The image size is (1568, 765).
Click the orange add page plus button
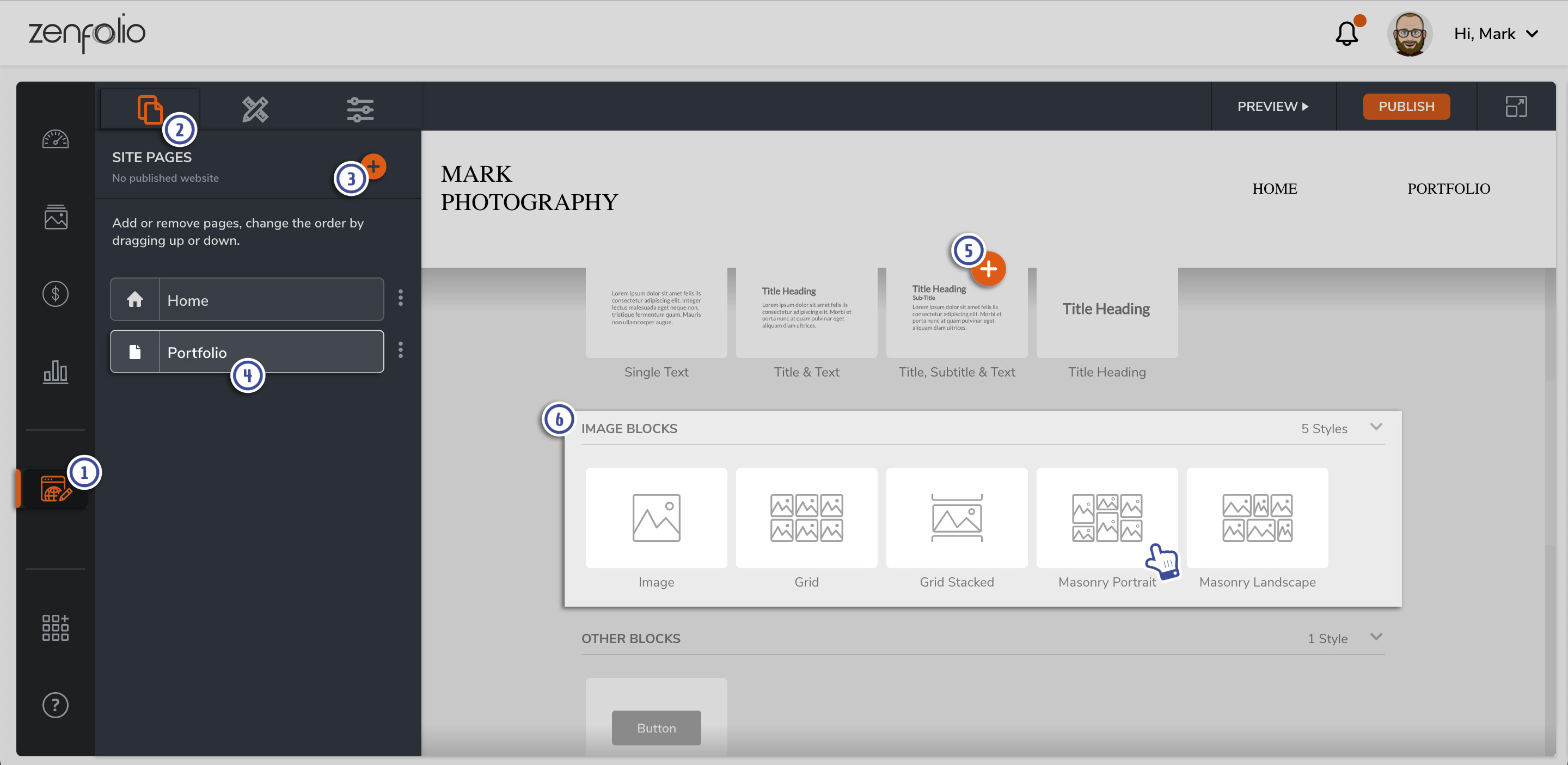click(373, 166)
